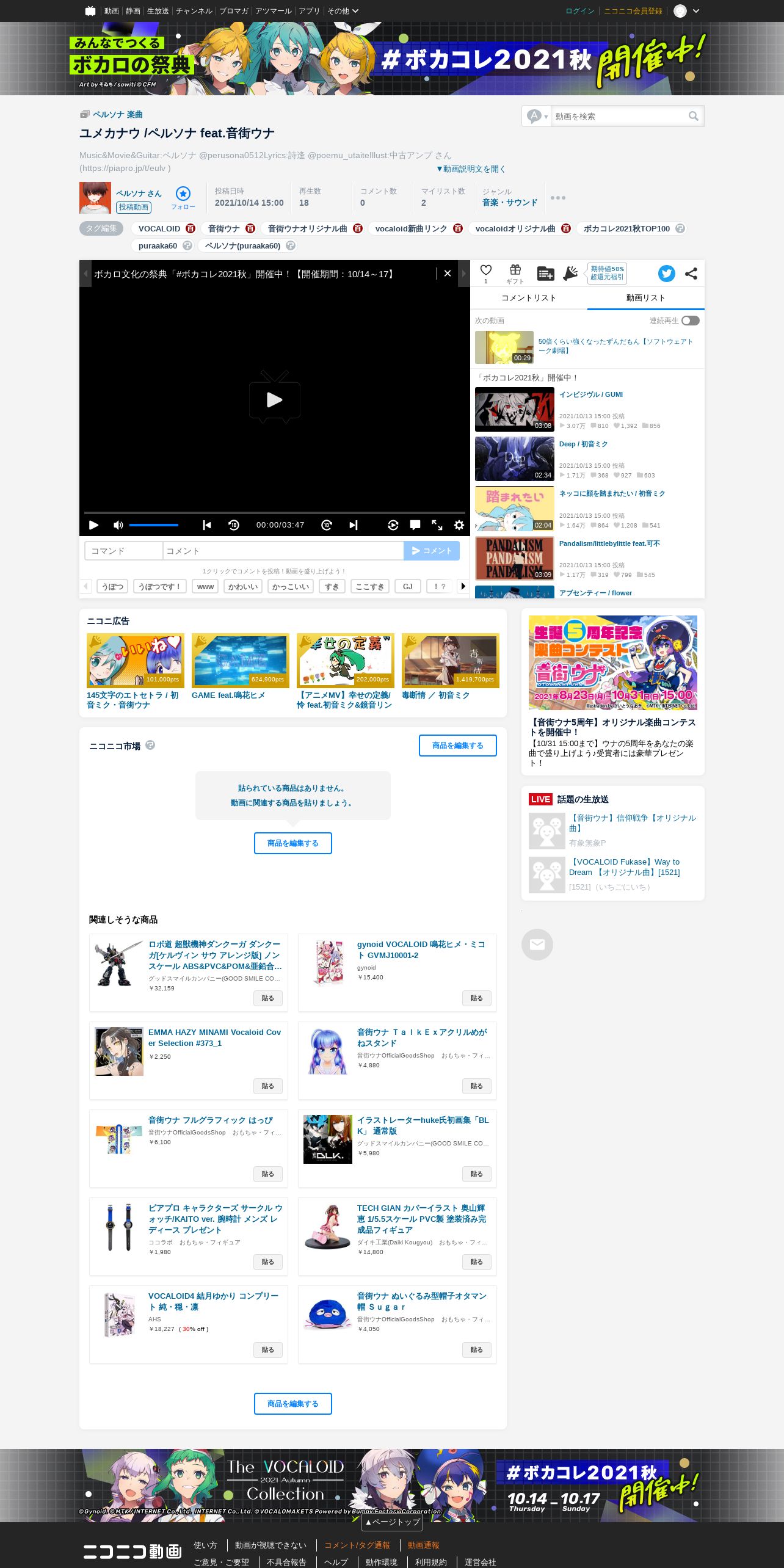The width and height of the screenshot is (784, 1568).
Task: Click the ログイン link
Action: (x=580, y=11)
